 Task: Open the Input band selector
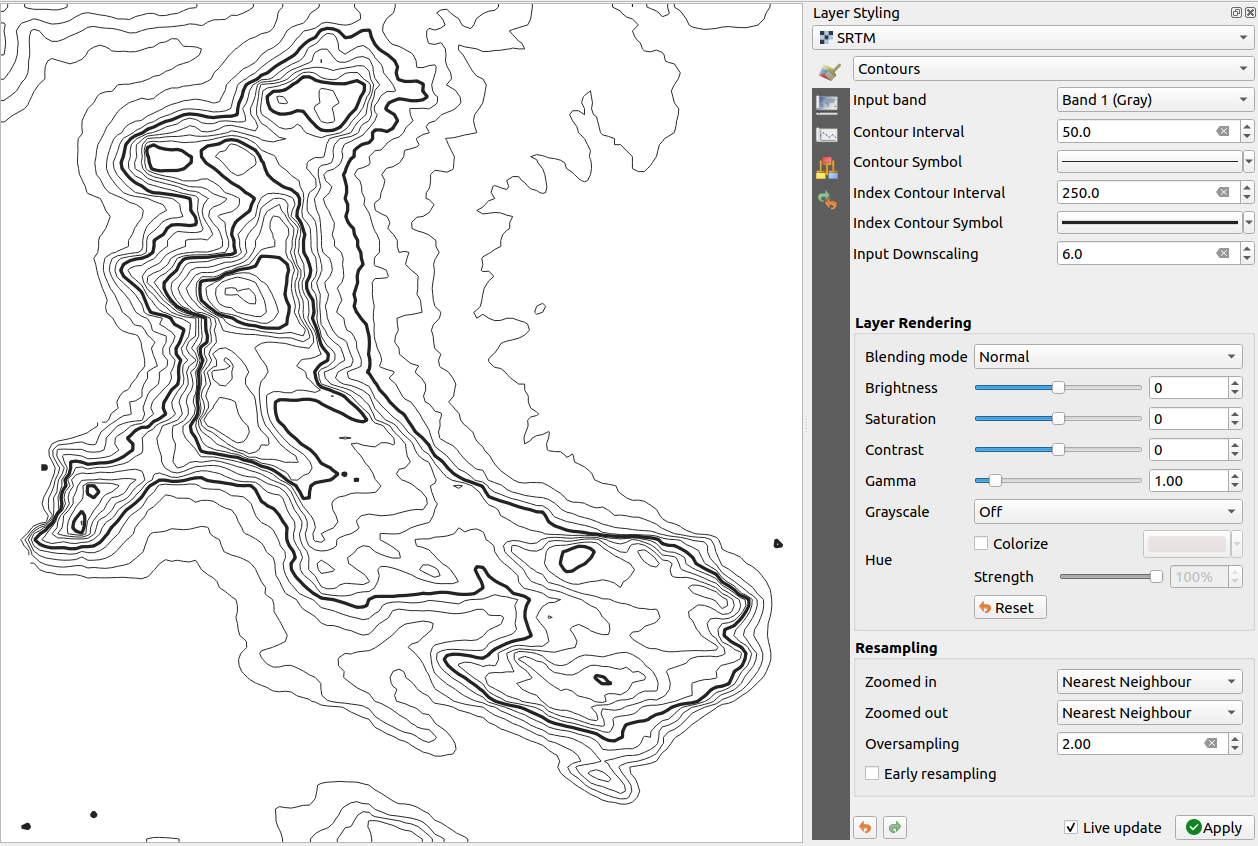point(1154,99)
